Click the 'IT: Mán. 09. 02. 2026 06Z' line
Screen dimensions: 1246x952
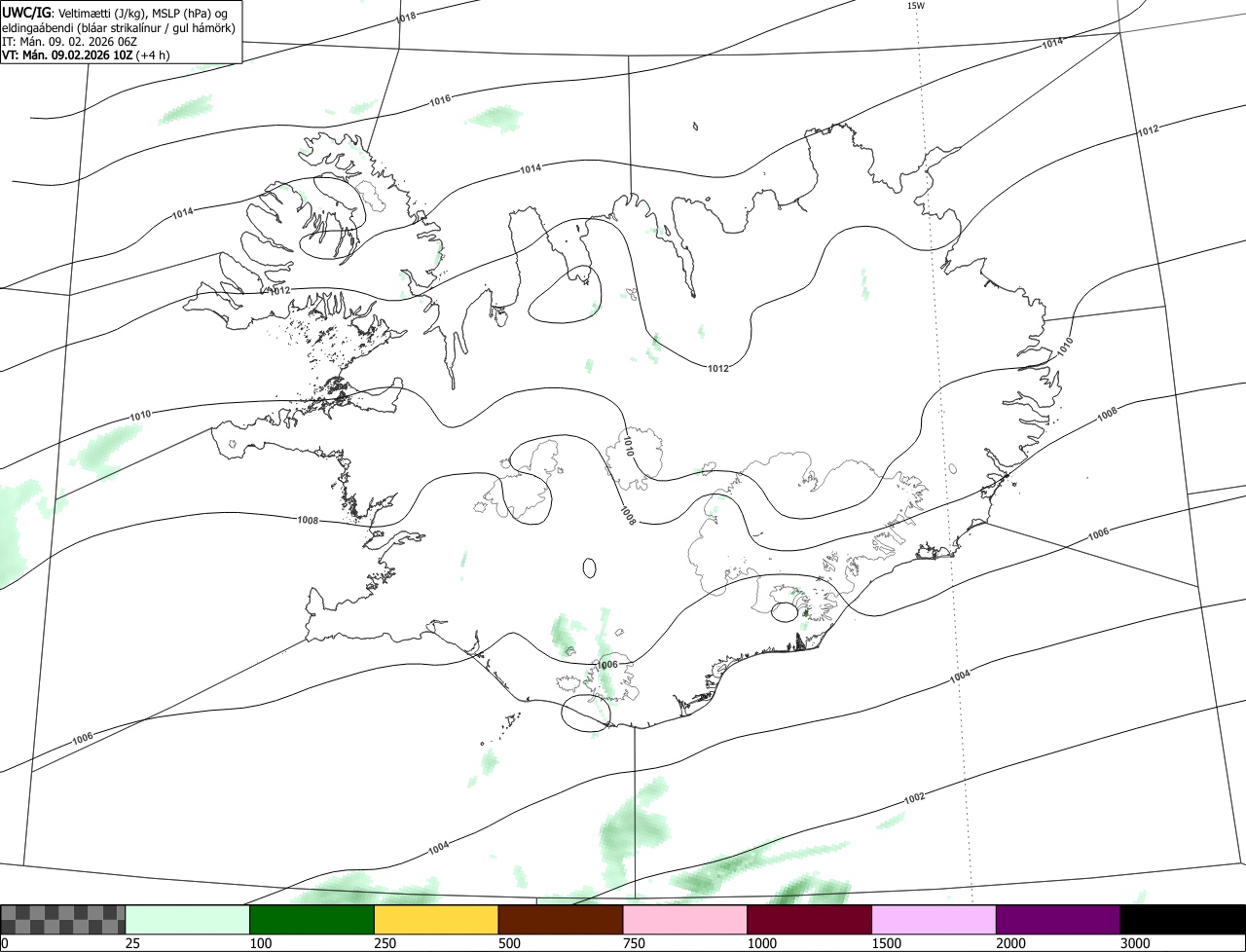[x=67, y=41]
